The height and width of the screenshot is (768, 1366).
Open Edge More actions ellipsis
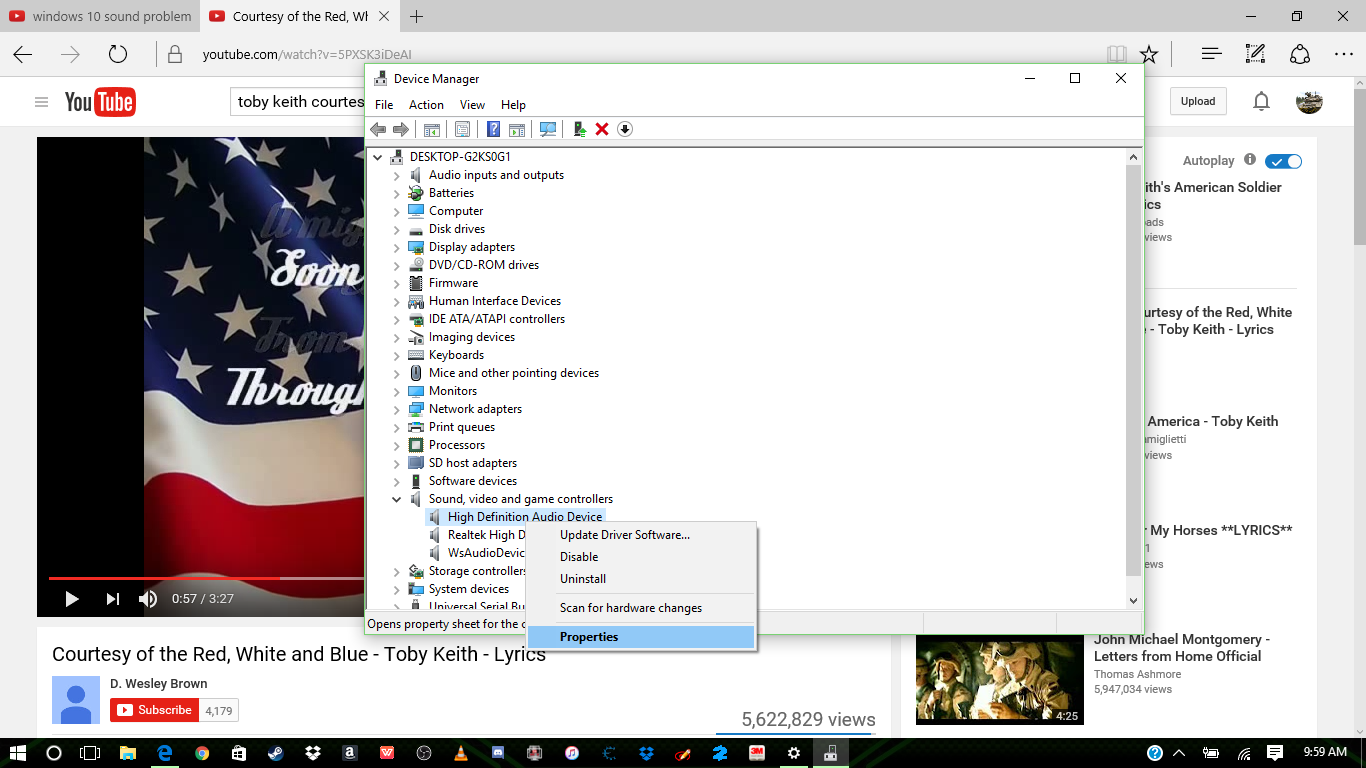[1343, 54]
